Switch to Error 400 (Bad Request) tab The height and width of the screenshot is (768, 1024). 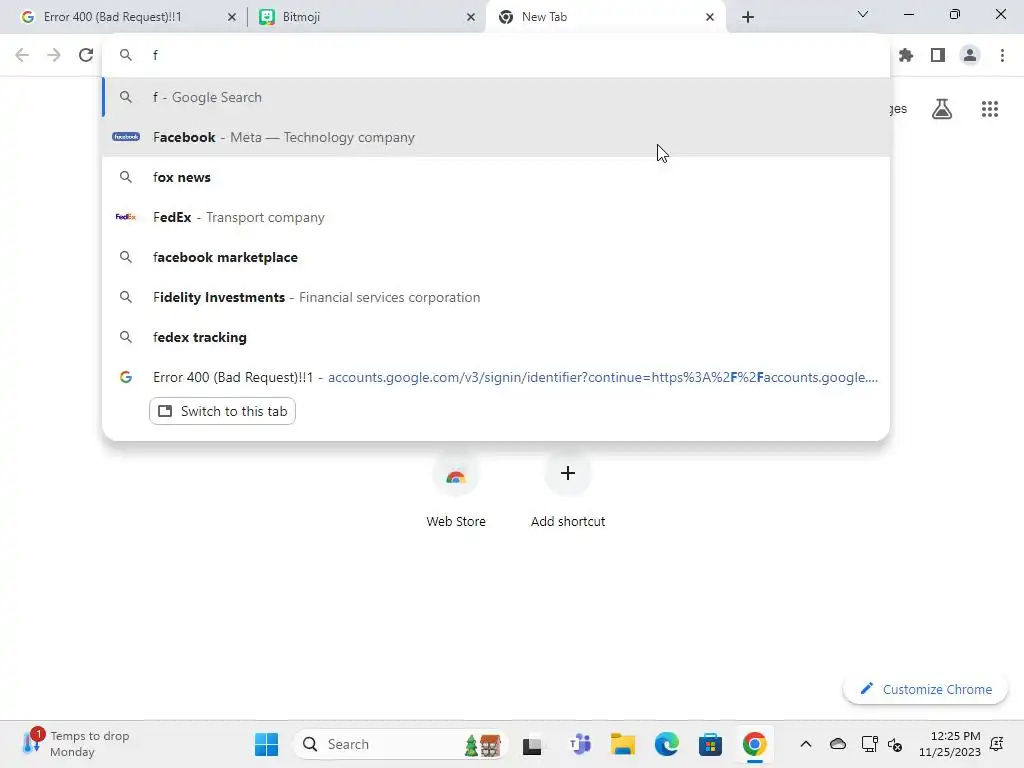[124, 17]
